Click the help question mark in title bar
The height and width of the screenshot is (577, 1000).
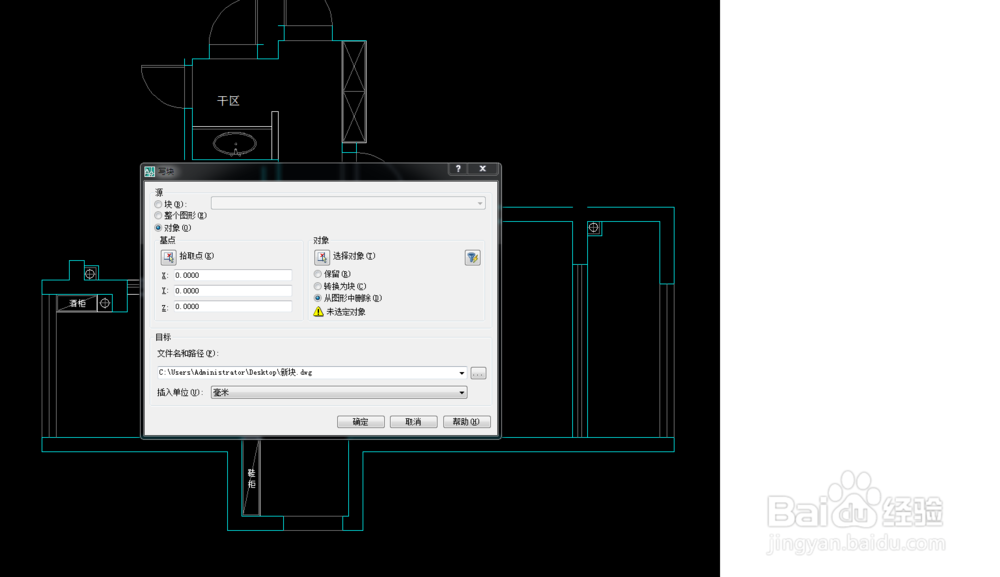pyautogui.click(x=458, y=169)
